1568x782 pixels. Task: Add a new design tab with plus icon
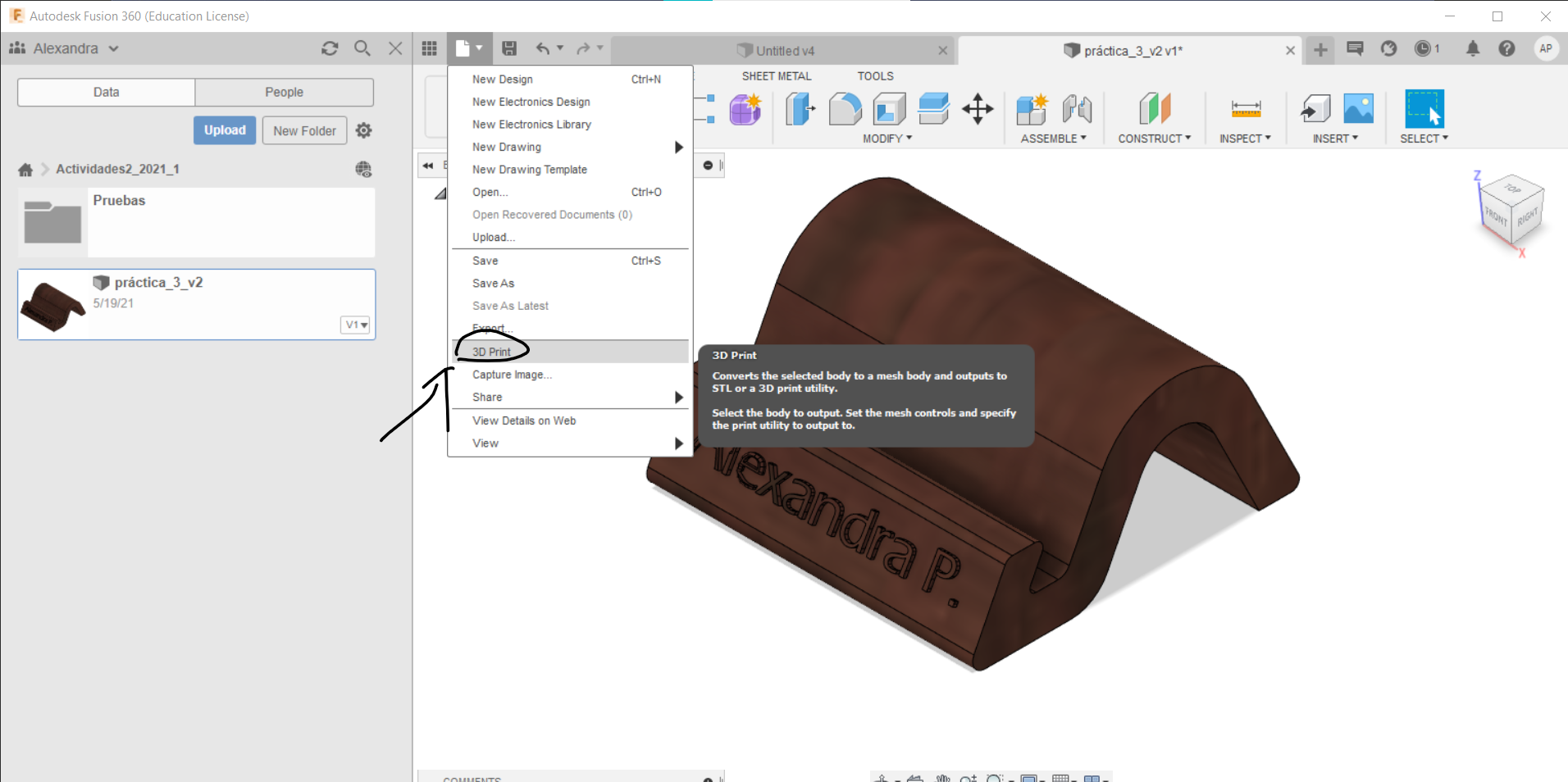pyautogui.click(x=1320, y=50)
